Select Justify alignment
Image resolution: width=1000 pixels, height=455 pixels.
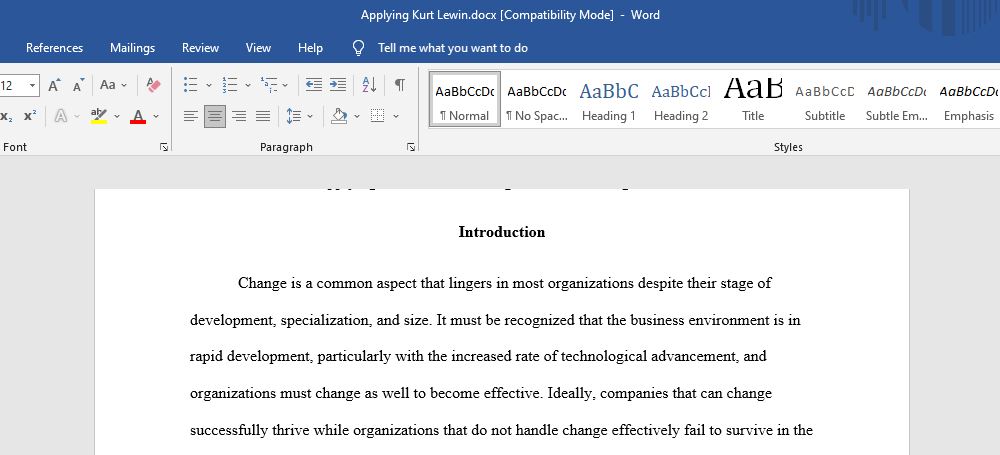point(263,116)
